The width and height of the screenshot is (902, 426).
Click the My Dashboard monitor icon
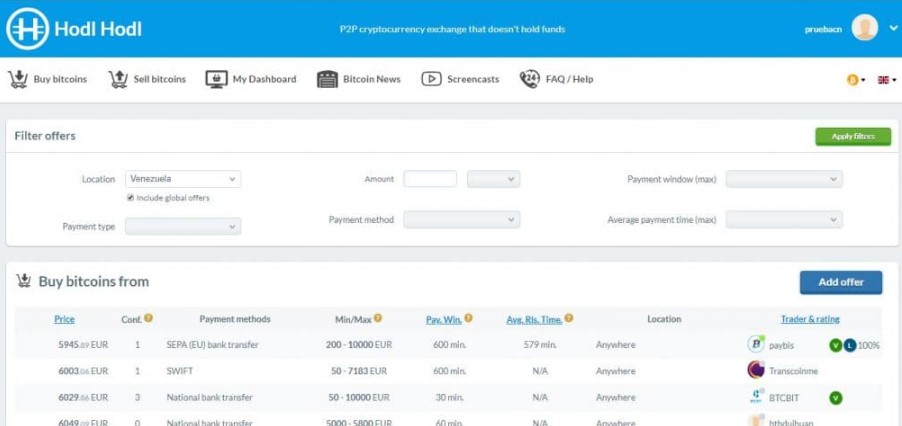pos(217,79)
